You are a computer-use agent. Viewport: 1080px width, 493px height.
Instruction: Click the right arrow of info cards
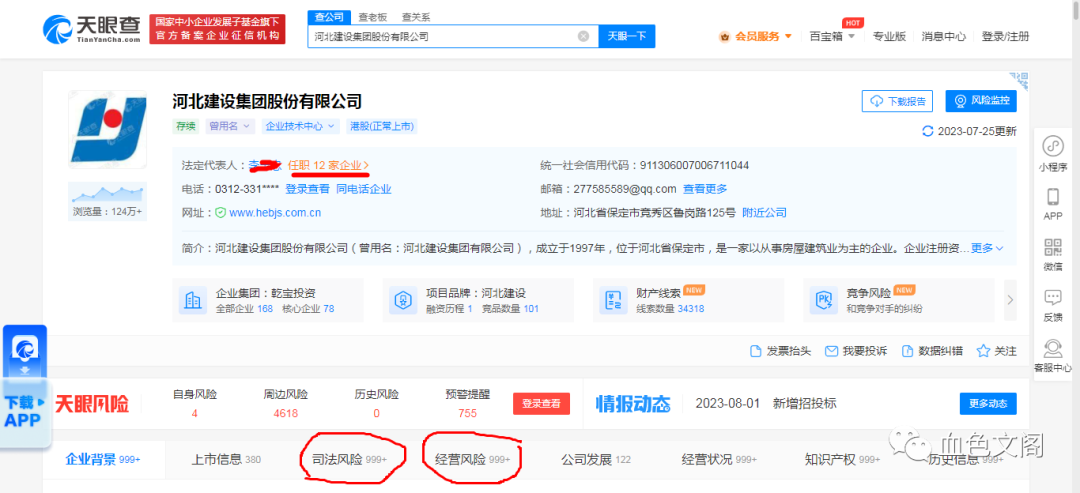(1010, 300)
